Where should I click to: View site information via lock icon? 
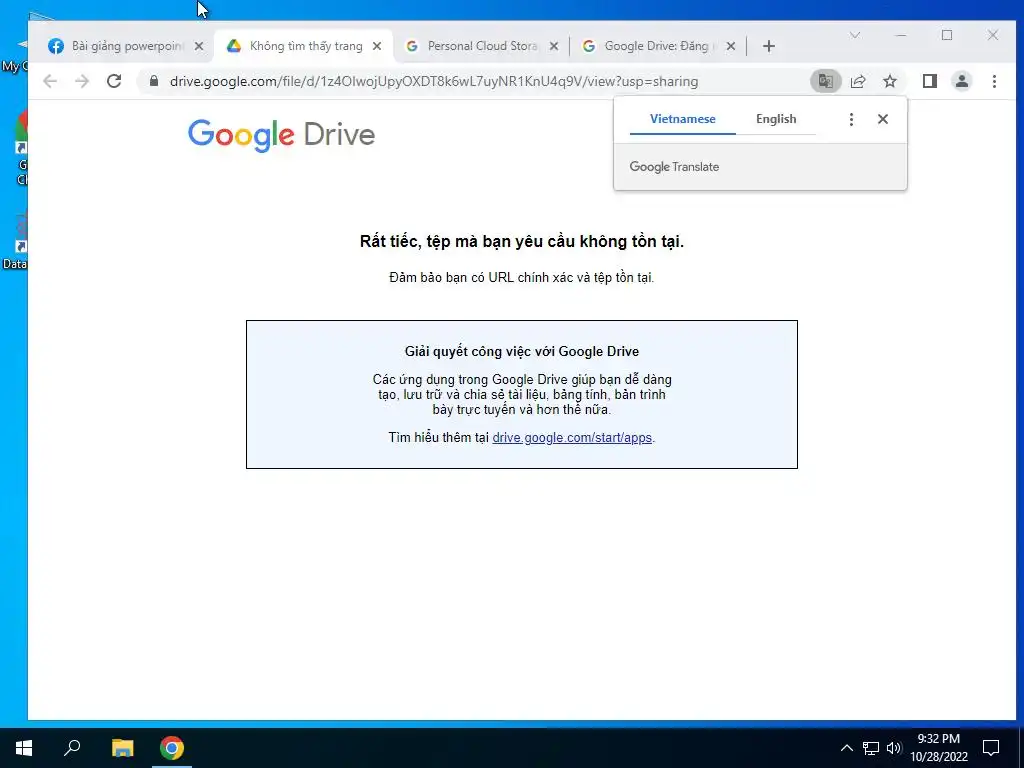[154, 81]
